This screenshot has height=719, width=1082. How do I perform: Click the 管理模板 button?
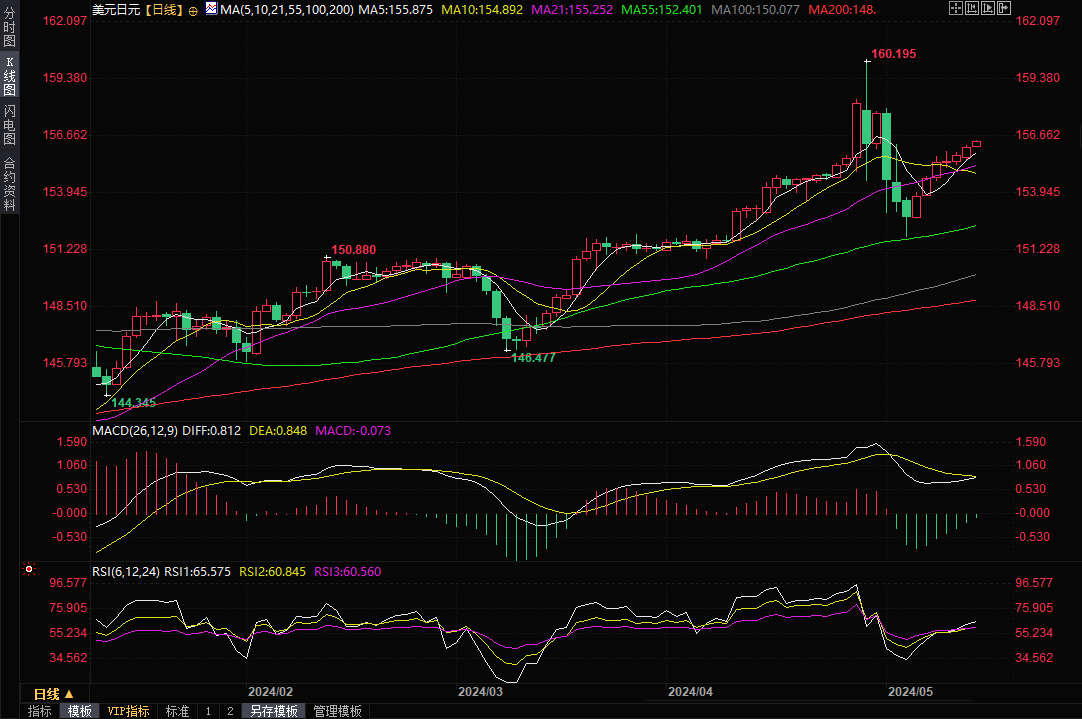pos(337,711)
